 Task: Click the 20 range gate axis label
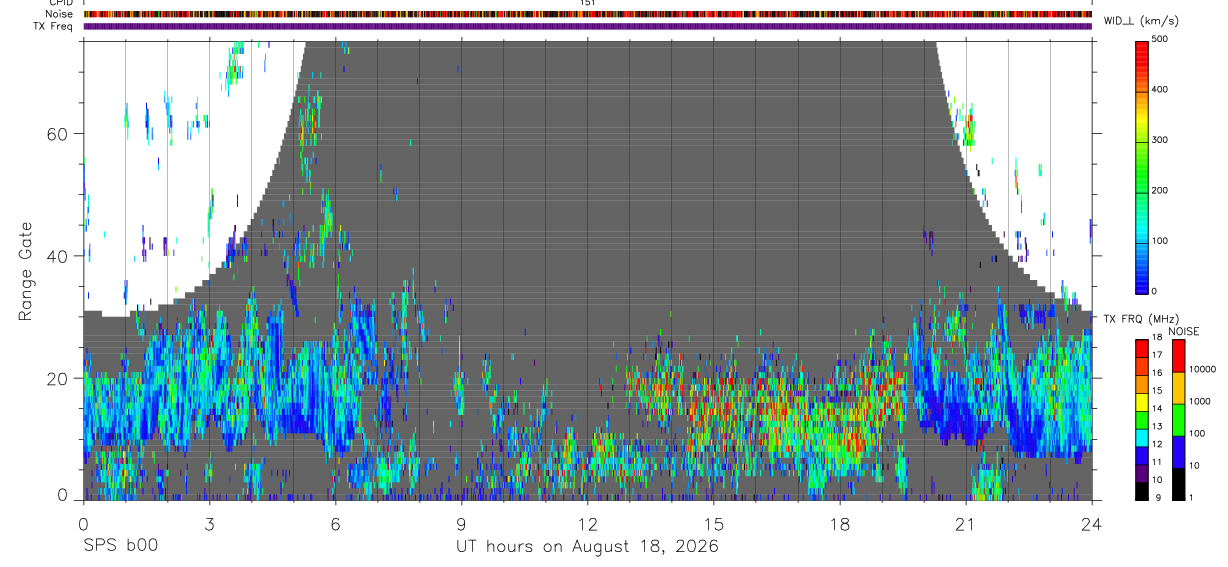[x=63, y=378]
